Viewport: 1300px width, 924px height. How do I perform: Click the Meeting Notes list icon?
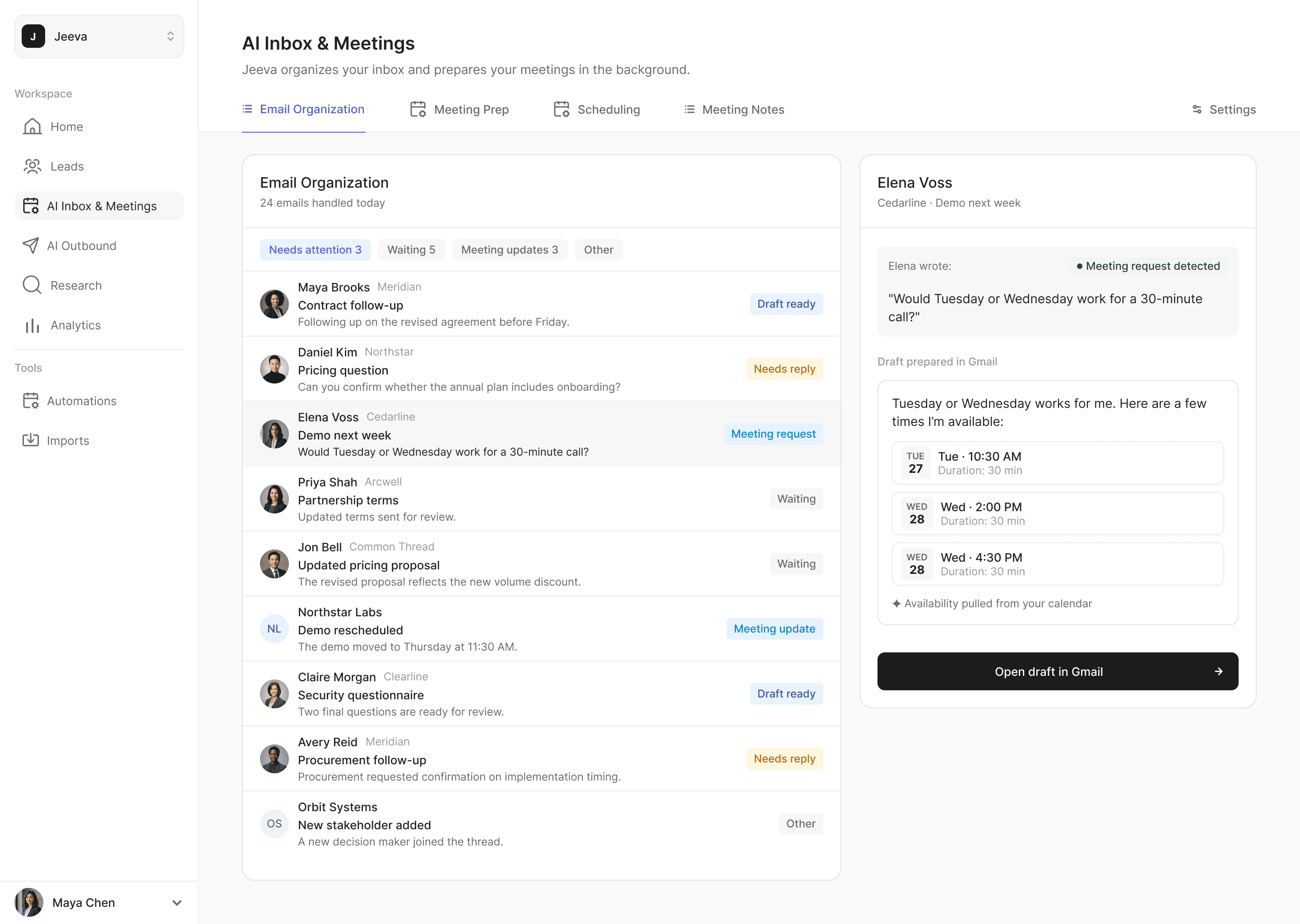point(689,109)
